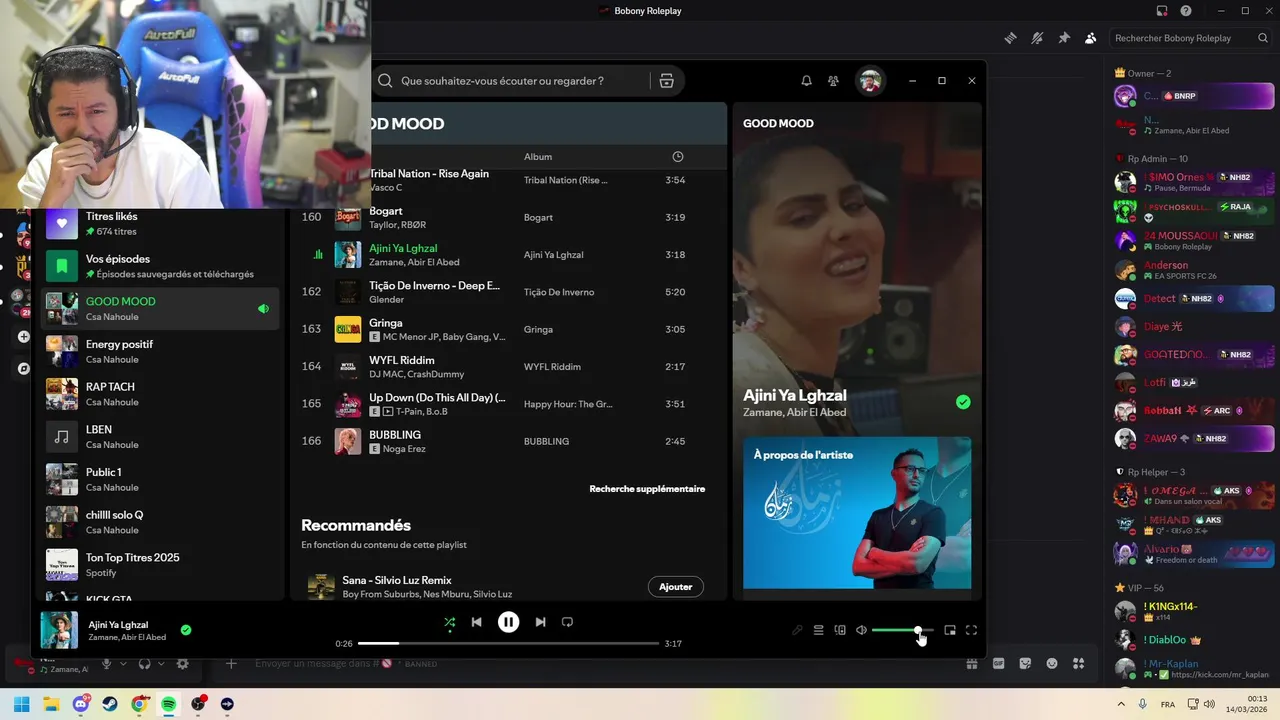Image resolution: width=1280 pixels, height=720 pixels.
Task: Open chillll solo Q playlist
Action: click(x=160, y=522)
